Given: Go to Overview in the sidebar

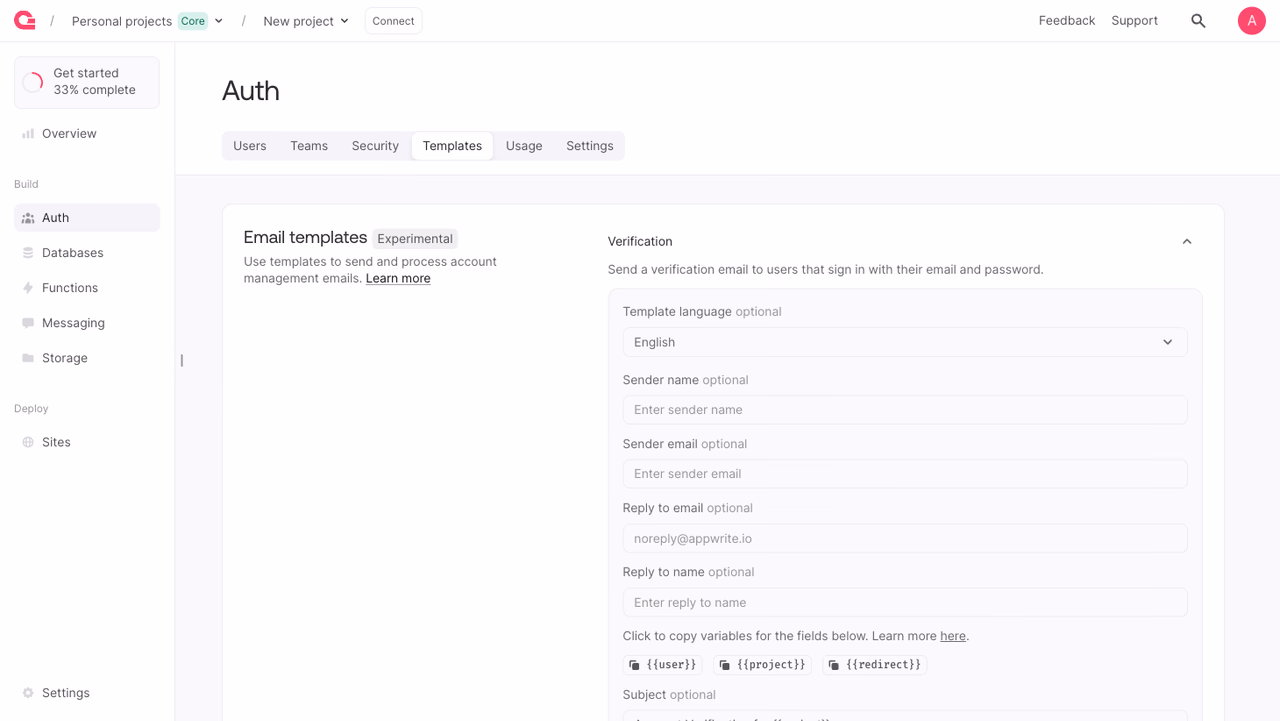Looking at the screenshot, I should tap(87, 133).
